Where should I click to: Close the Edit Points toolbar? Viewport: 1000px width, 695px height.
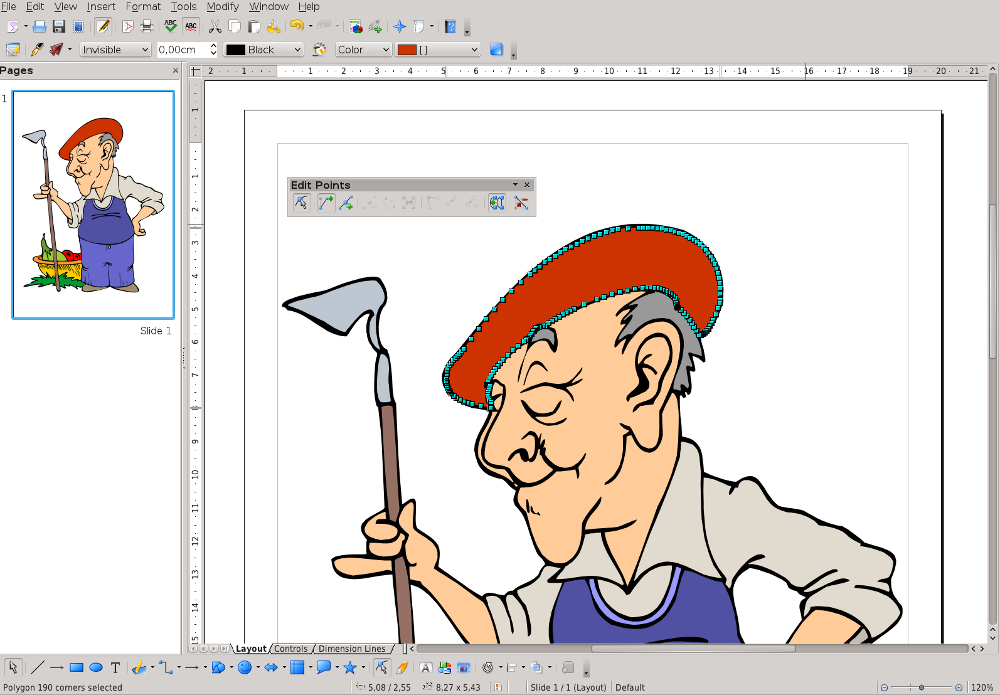[x=527, y=184]
